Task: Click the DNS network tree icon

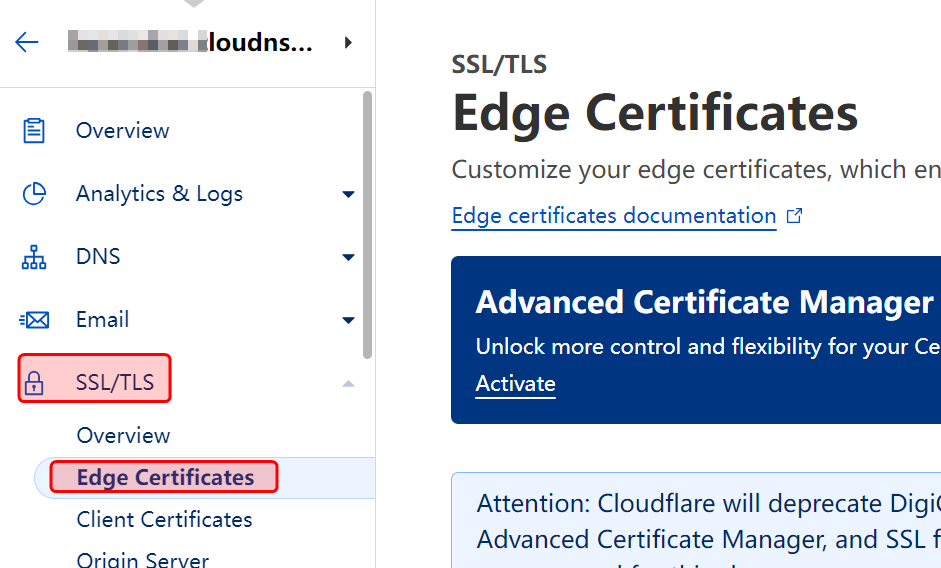Action: [34, 257]
